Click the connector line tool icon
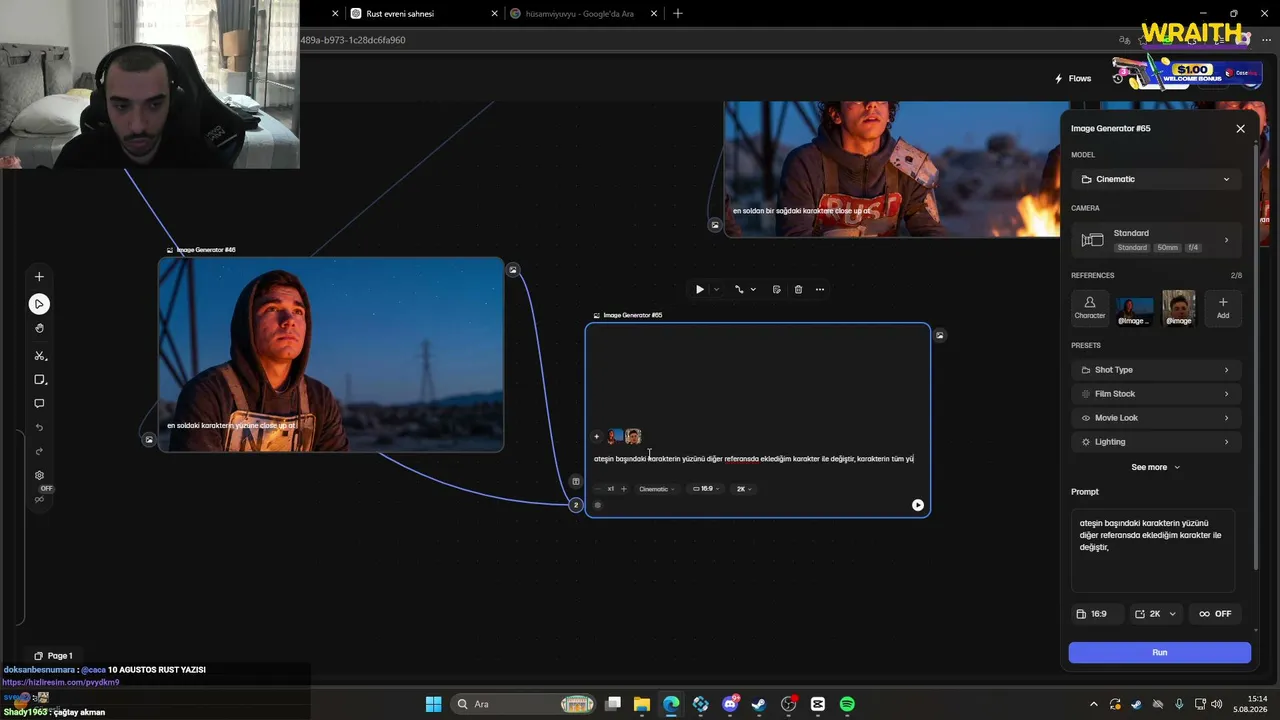 (739, 290)
